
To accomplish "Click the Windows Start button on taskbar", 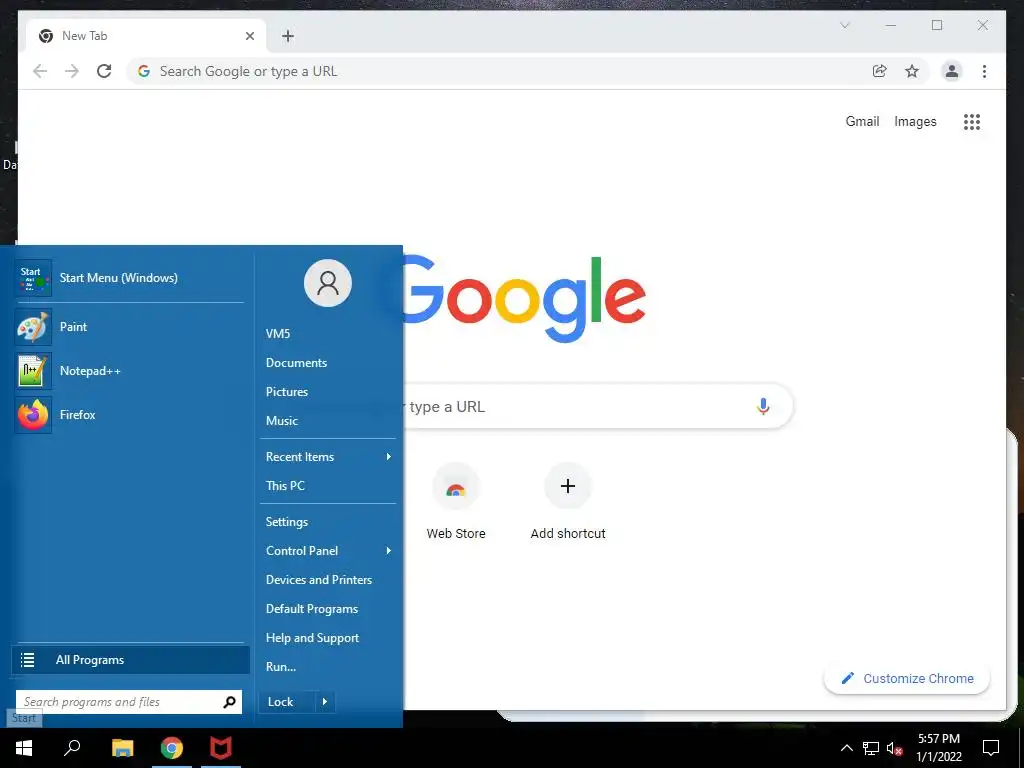I will 24,748.
